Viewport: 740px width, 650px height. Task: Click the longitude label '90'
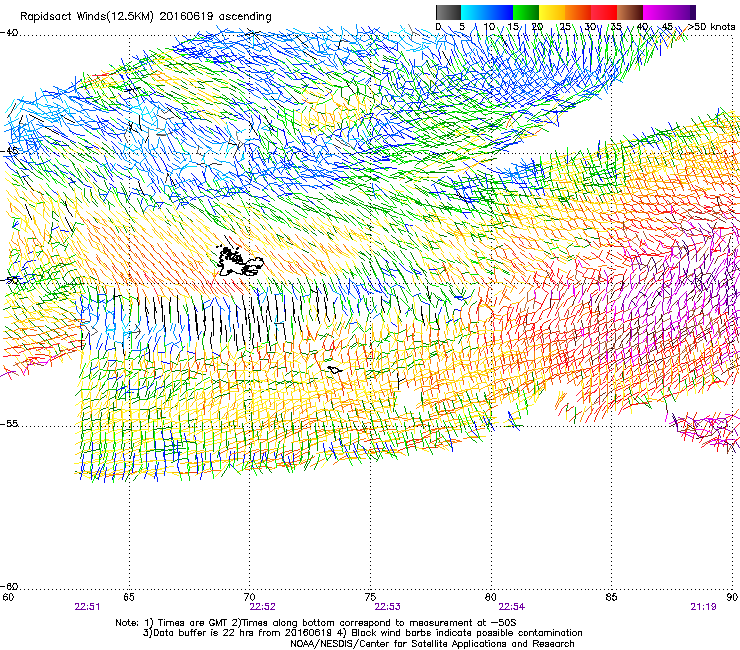(x=732, y=597)
